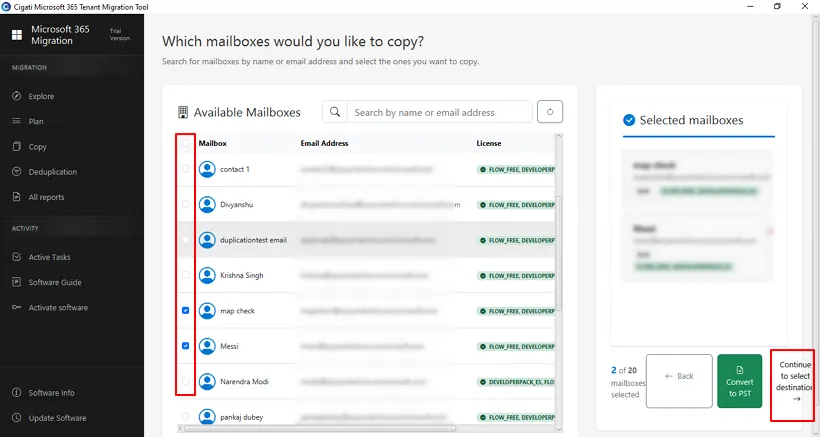Click the Plan list icon
Viewport: 820px width, 437px height.
pos(17,121)
